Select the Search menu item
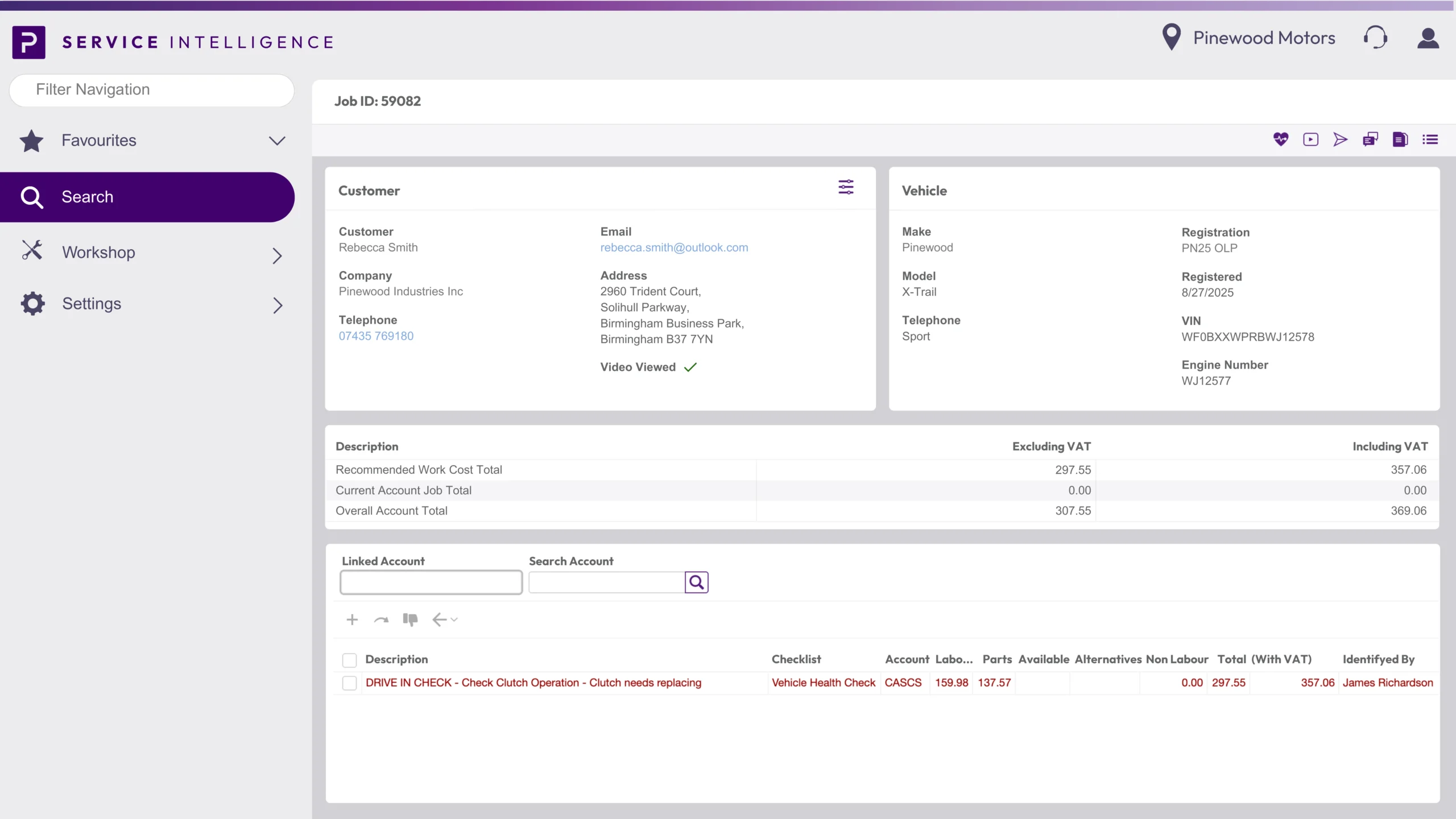The height and width of the screenshot is (819, 1456). click(x=147, y=197)
